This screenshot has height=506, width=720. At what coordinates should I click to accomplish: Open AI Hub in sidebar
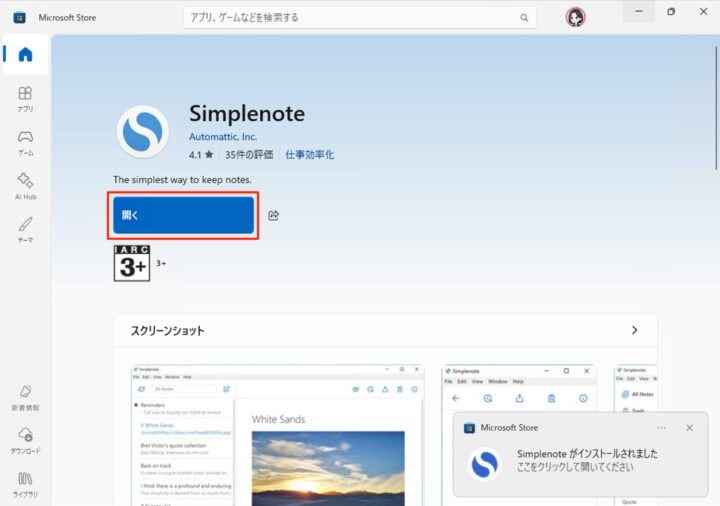(x=25, y=185)
